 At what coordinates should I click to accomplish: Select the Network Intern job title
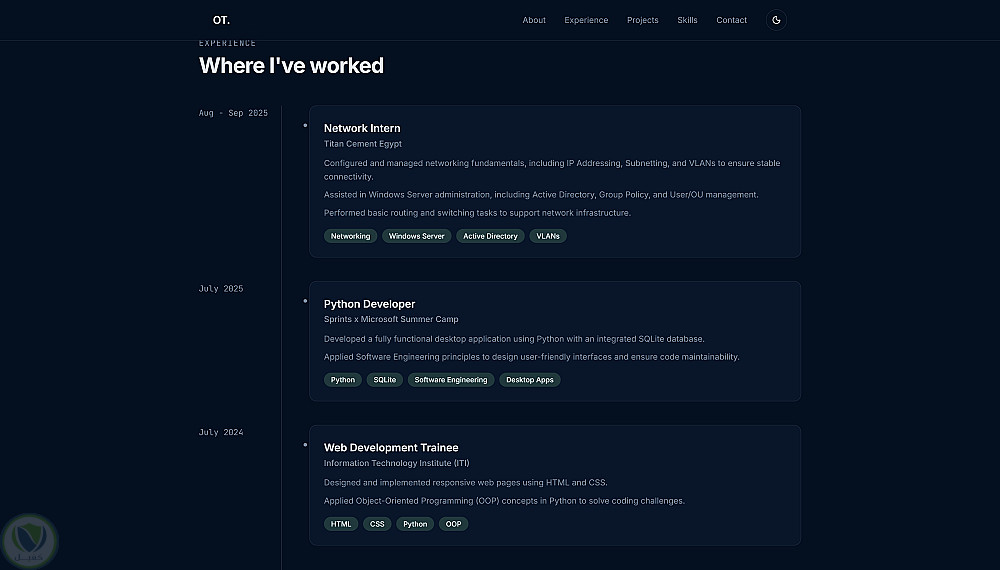(362, 128)
